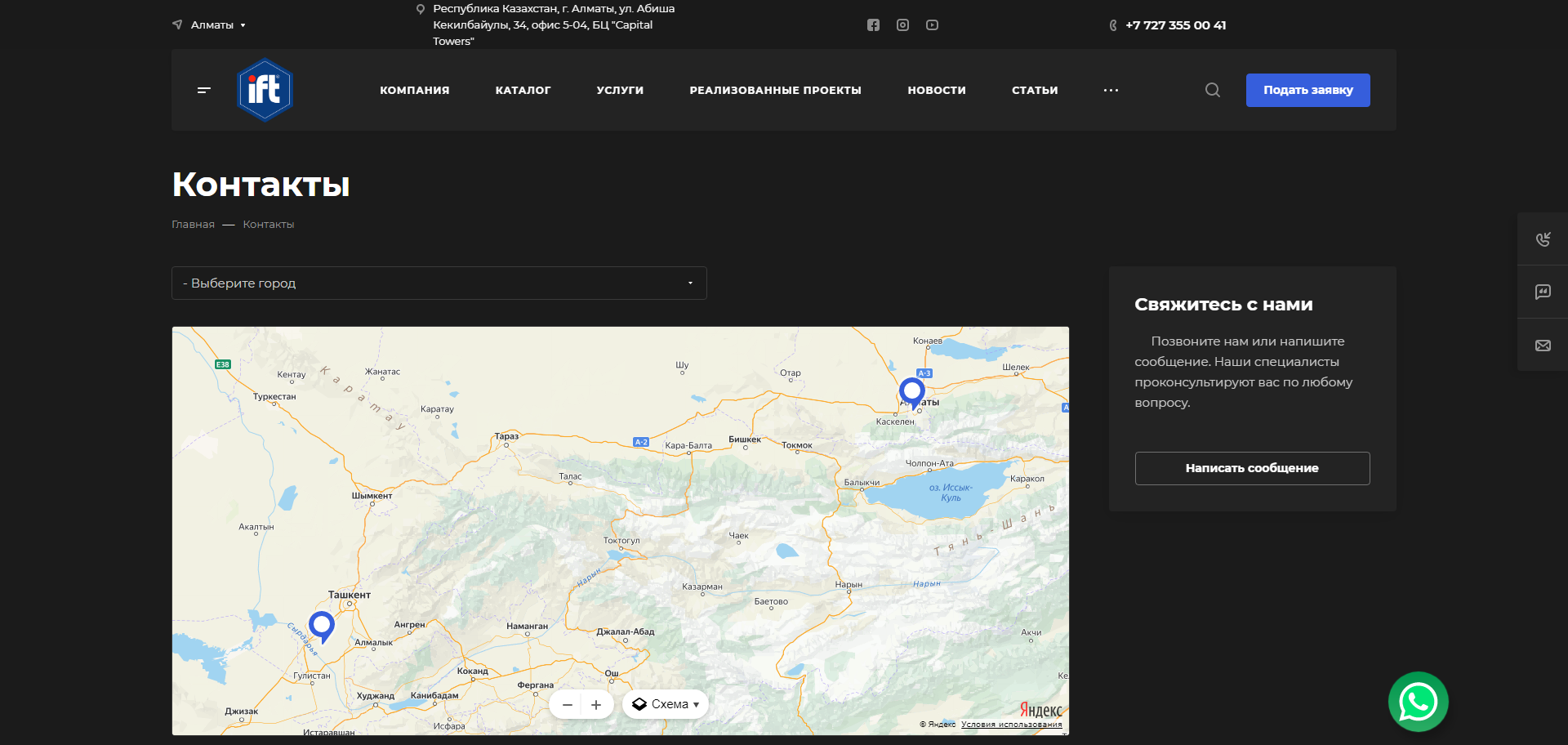Expand the Алматы city selector
Viewport: 1568px width, 745px height.
coord(218,25)
